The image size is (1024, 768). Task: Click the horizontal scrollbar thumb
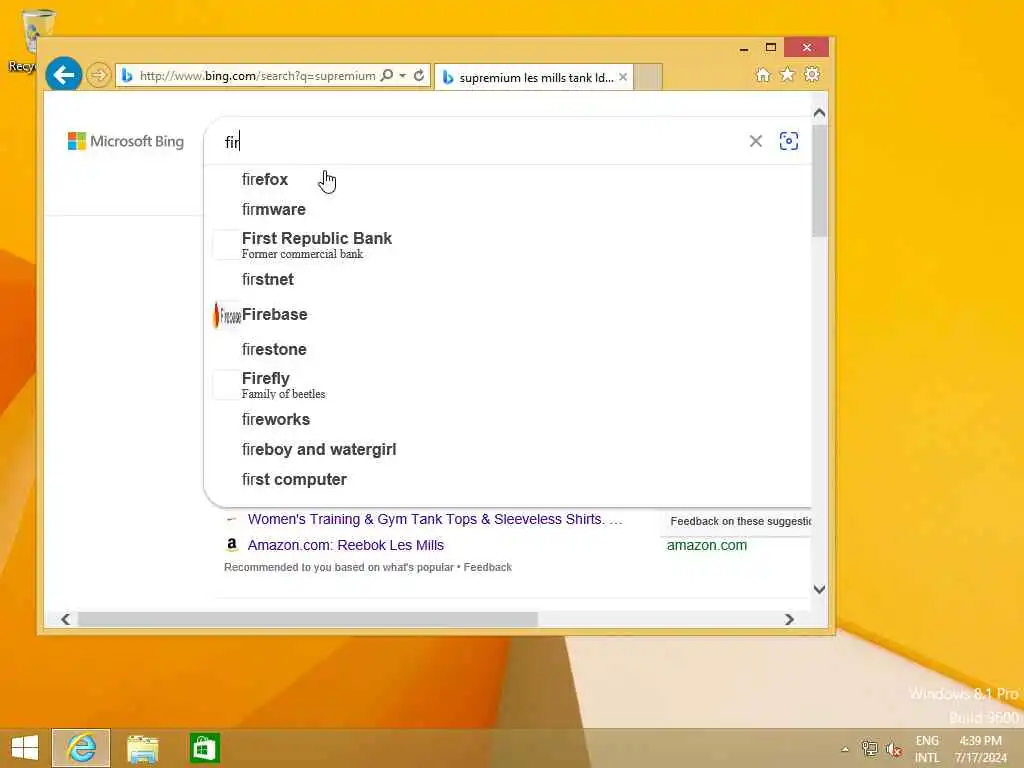point(308,619)
